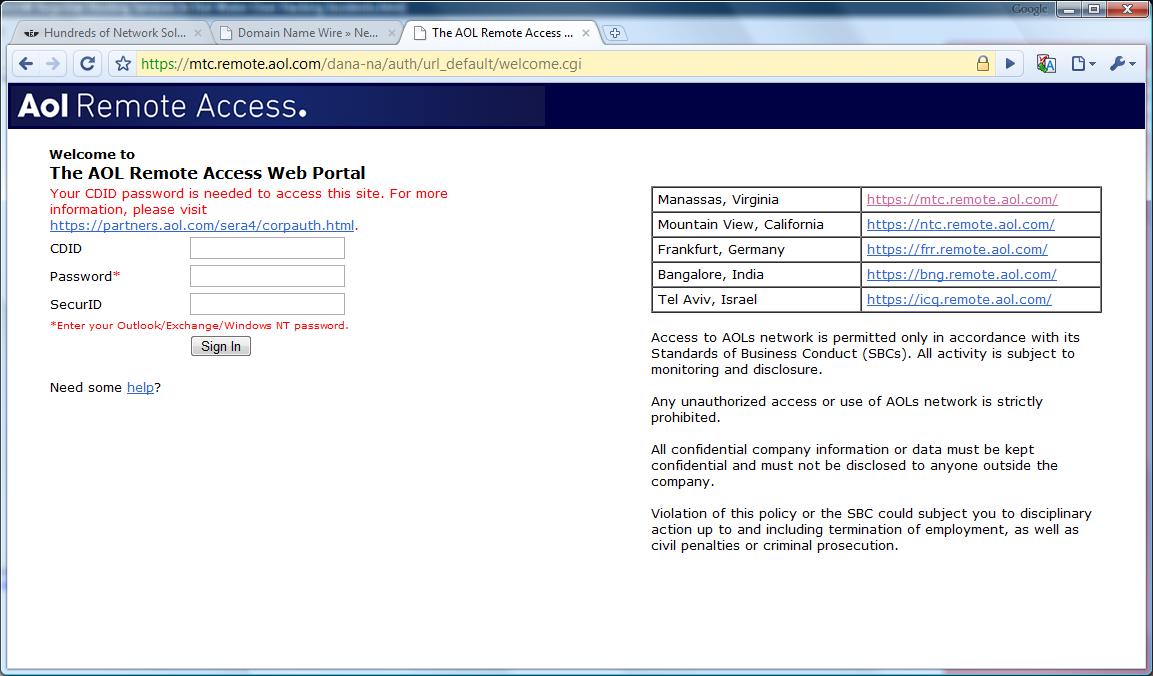Screen dimensions: 1153x676
Task: Close 'The AOL Remote Access' tab
Action: coord(586,33)
